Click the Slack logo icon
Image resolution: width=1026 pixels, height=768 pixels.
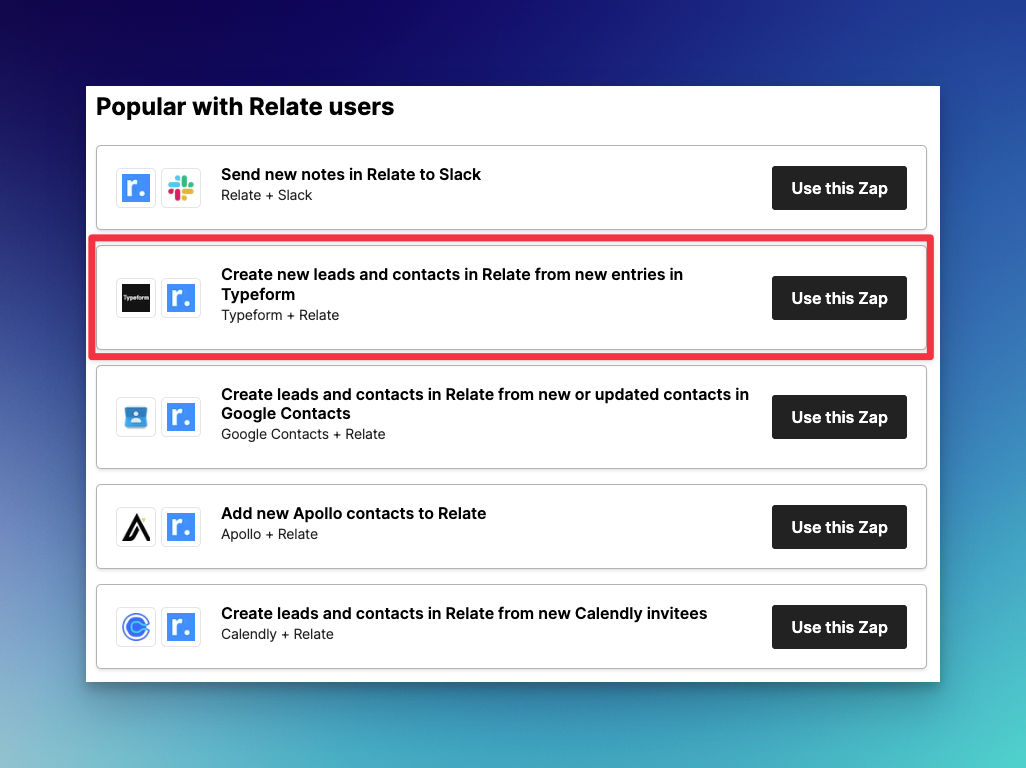point(181,188)
